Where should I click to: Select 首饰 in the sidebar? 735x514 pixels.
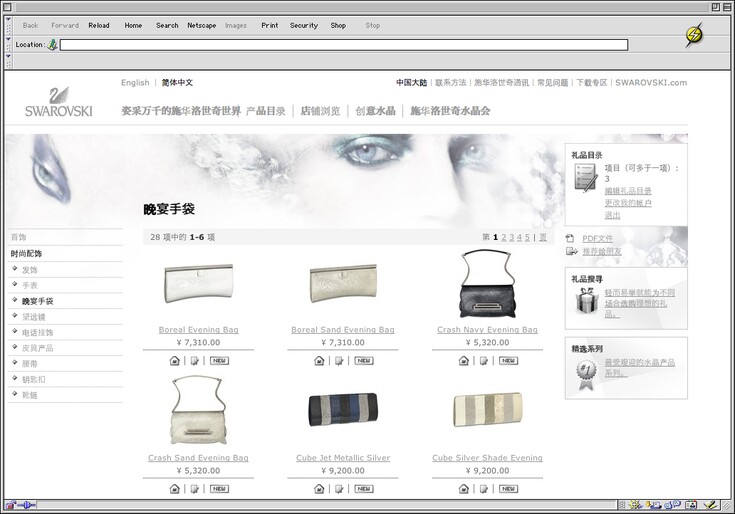point(18,237)
